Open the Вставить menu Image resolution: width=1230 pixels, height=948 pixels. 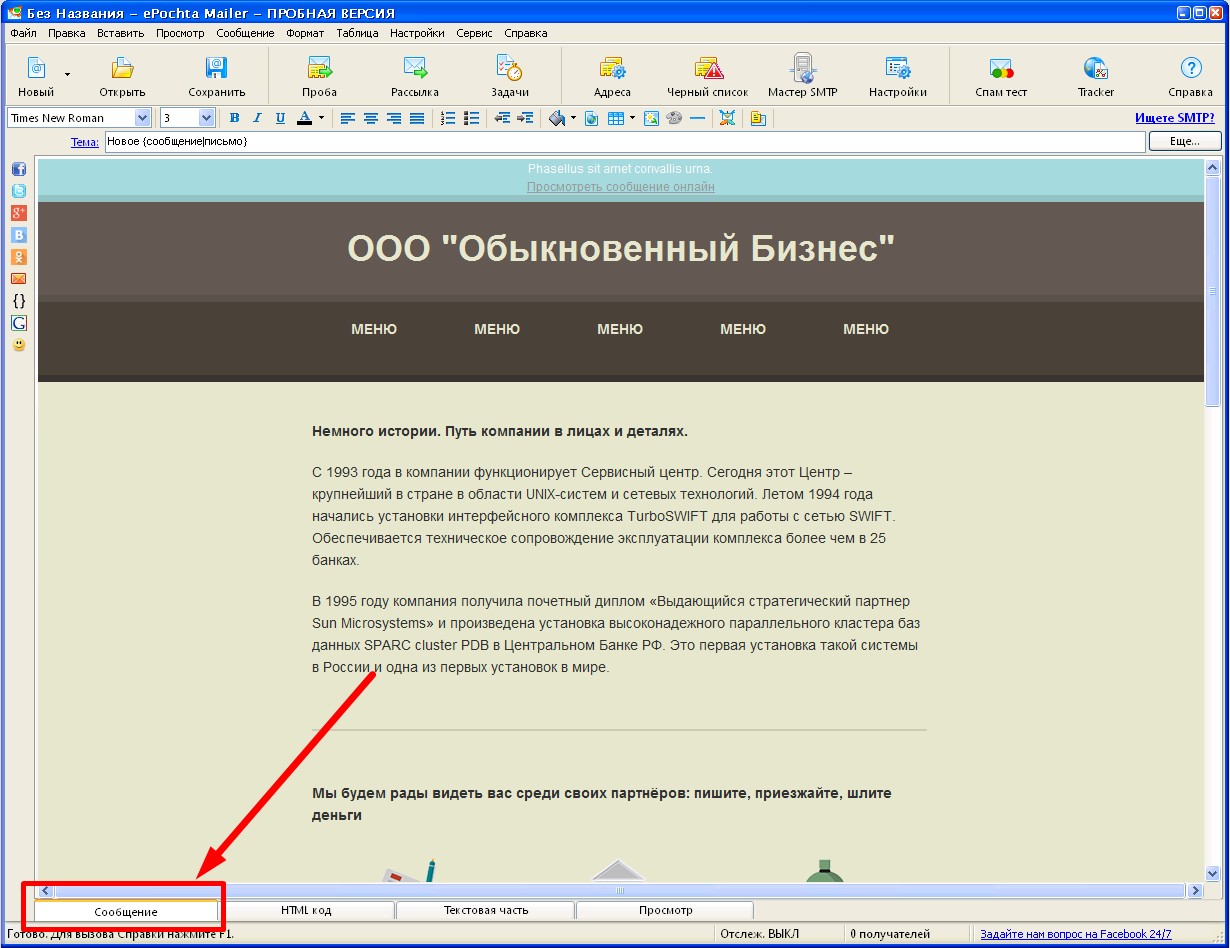coord(121,33)
